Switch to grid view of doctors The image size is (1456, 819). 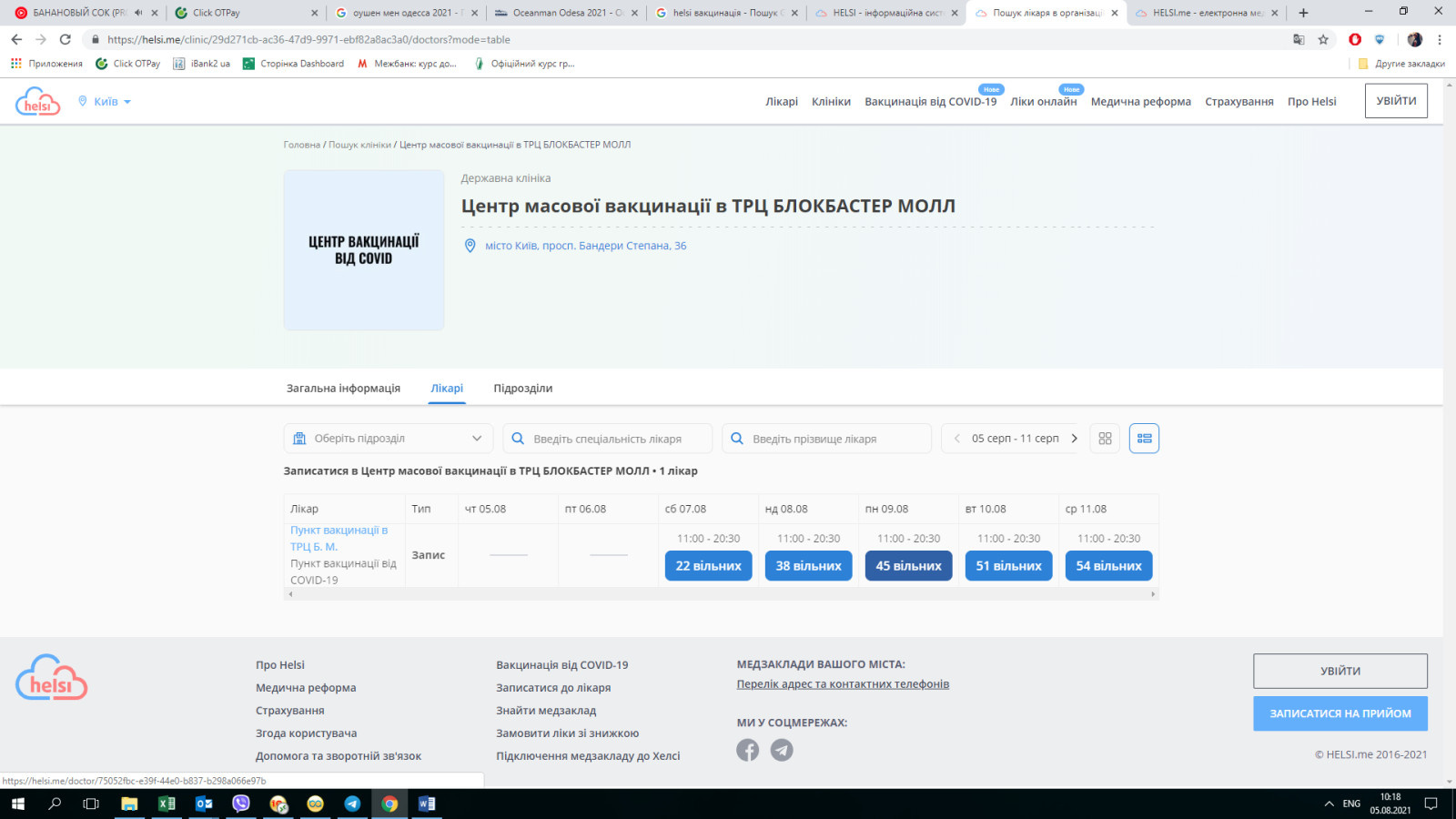[x=1105, y=439]
